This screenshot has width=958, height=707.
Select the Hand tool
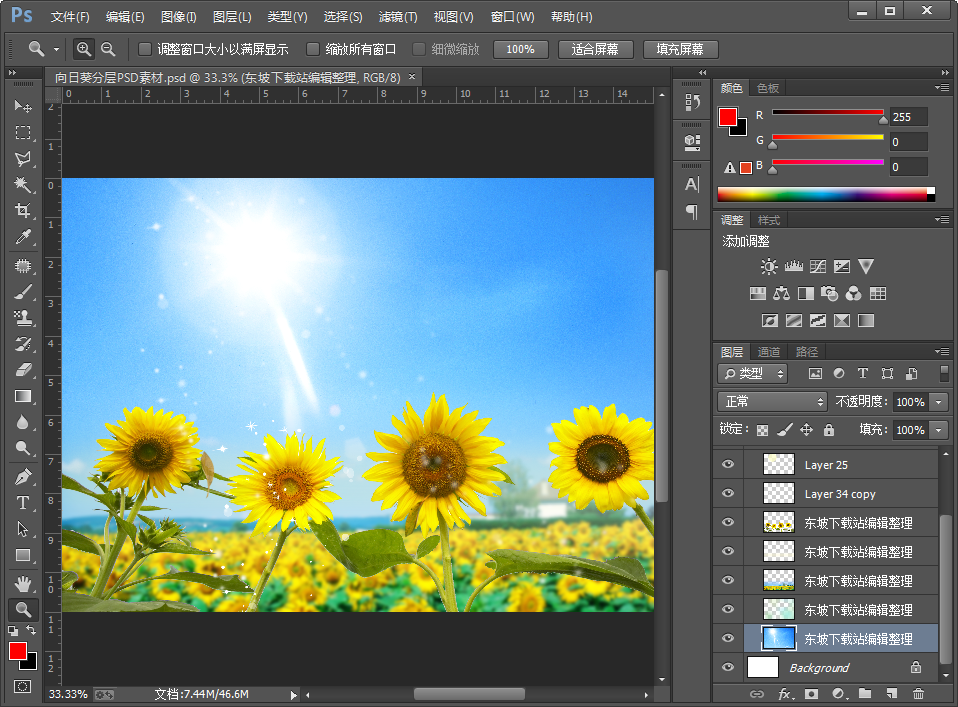point(23,583)
